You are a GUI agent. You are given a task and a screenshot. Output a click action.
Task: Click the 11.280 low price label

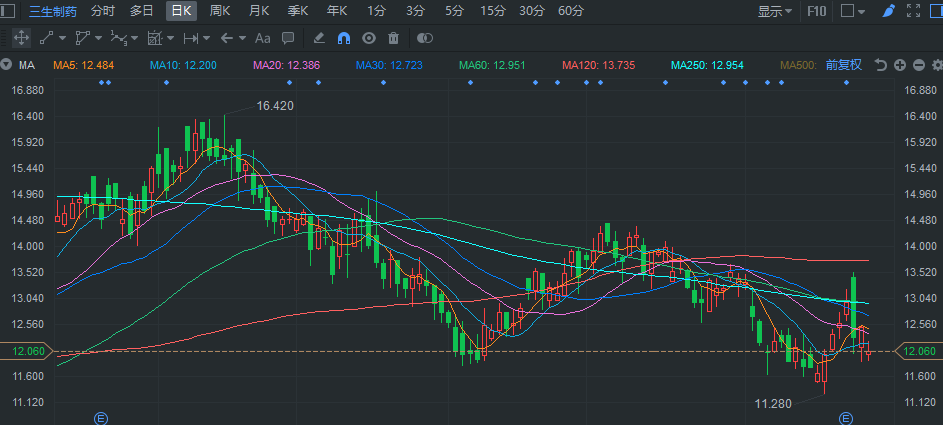[x=773, y=404]
